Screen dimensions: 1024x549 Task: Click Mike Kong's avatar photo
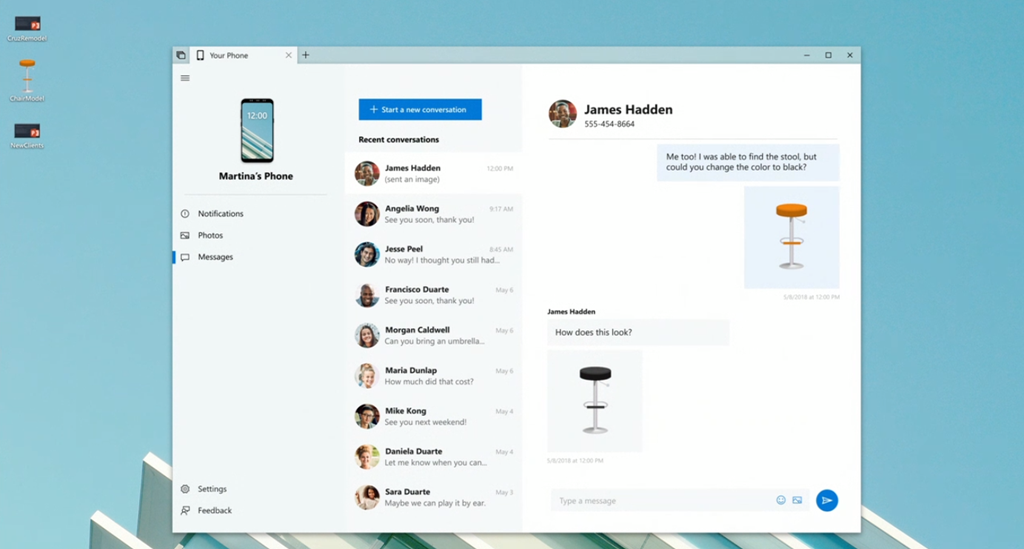point(367,416)
